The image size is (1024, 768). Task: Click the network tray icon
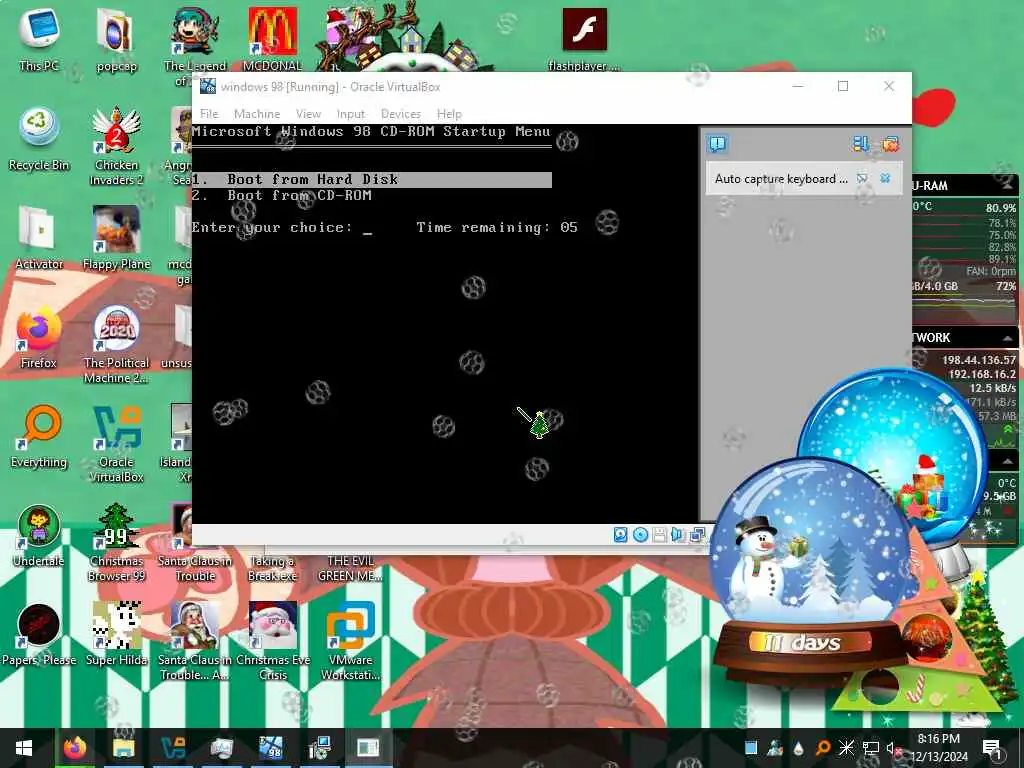click(x=871, y=748)
